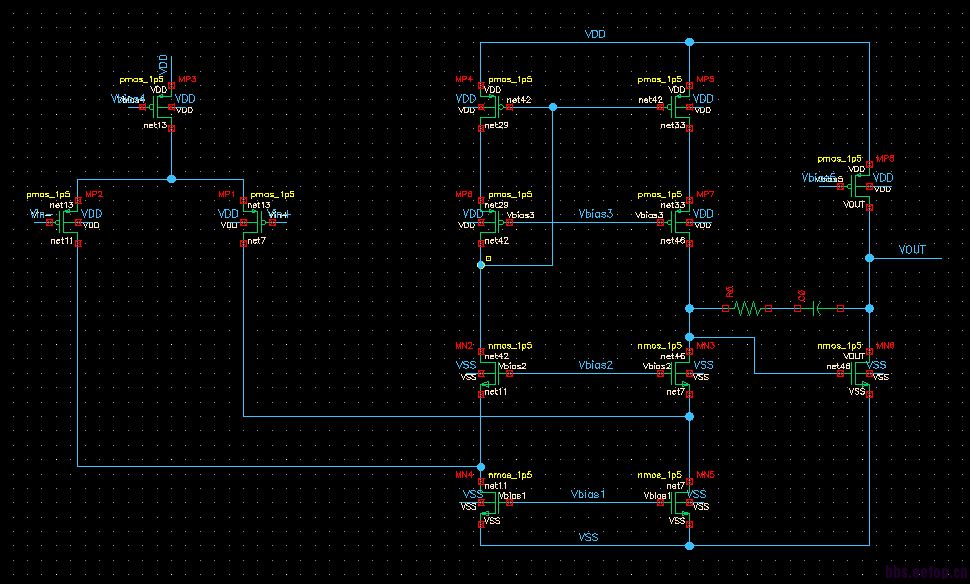970x584 pixels.
Task: Click the junction dot above MN4 drain
Action: [481, 466]
